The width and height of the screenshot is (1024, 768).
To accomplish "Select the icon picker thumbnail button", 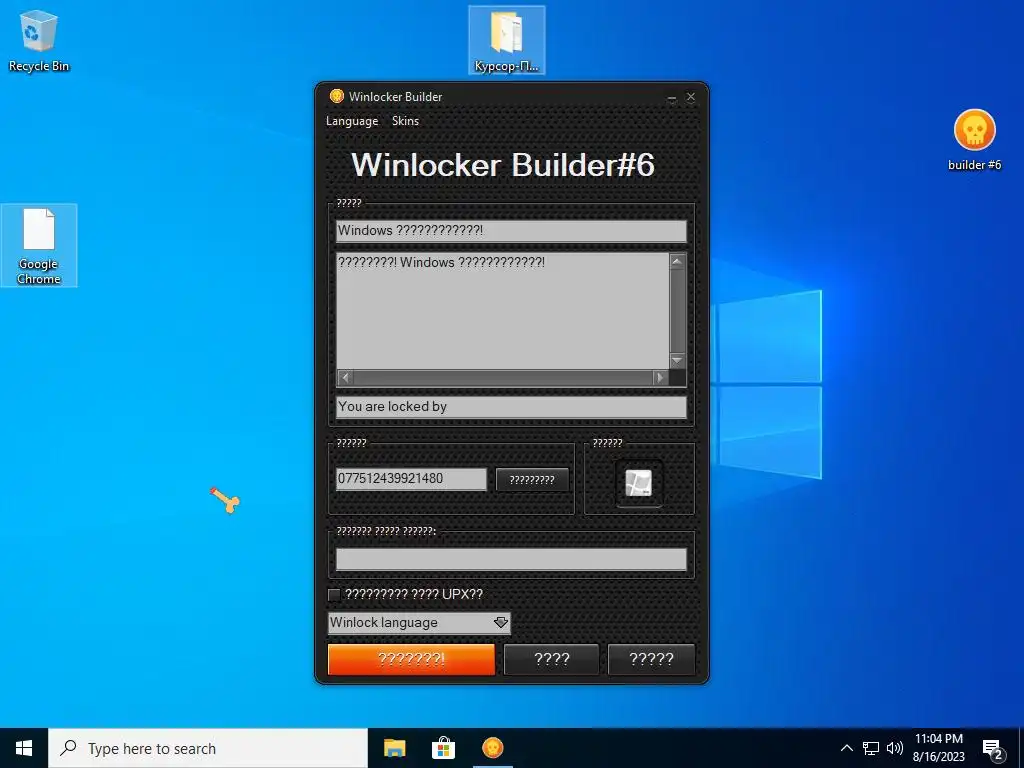I will pyautogui.click(x=638, y=483).
